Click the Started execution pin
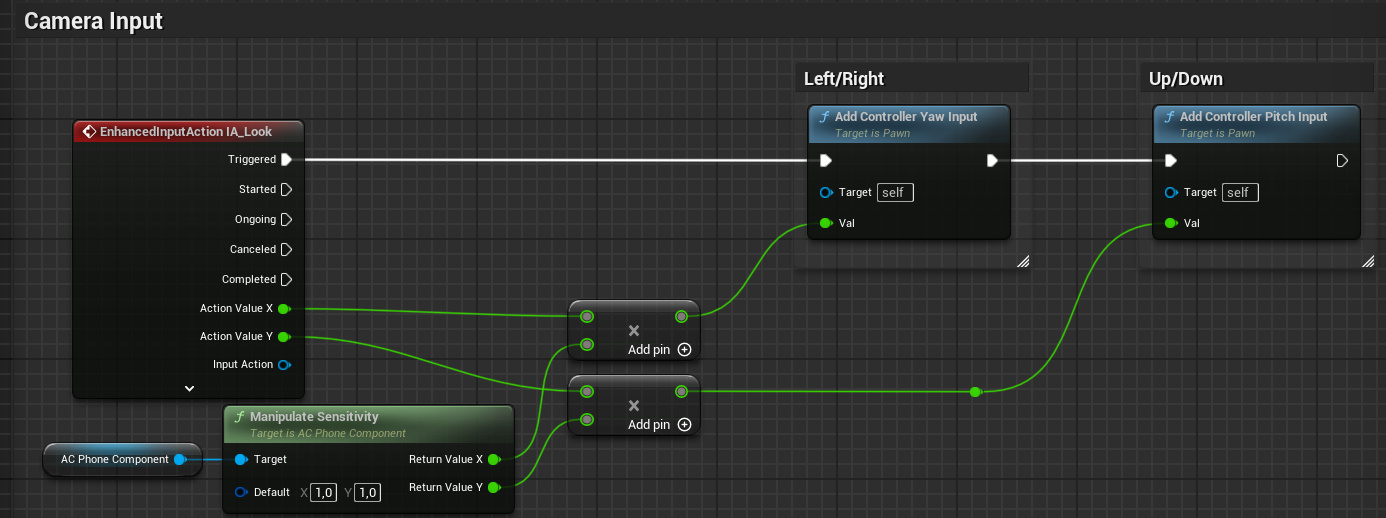The height and width of the screenshot is (518, 1386). click(x=286, y=189)
